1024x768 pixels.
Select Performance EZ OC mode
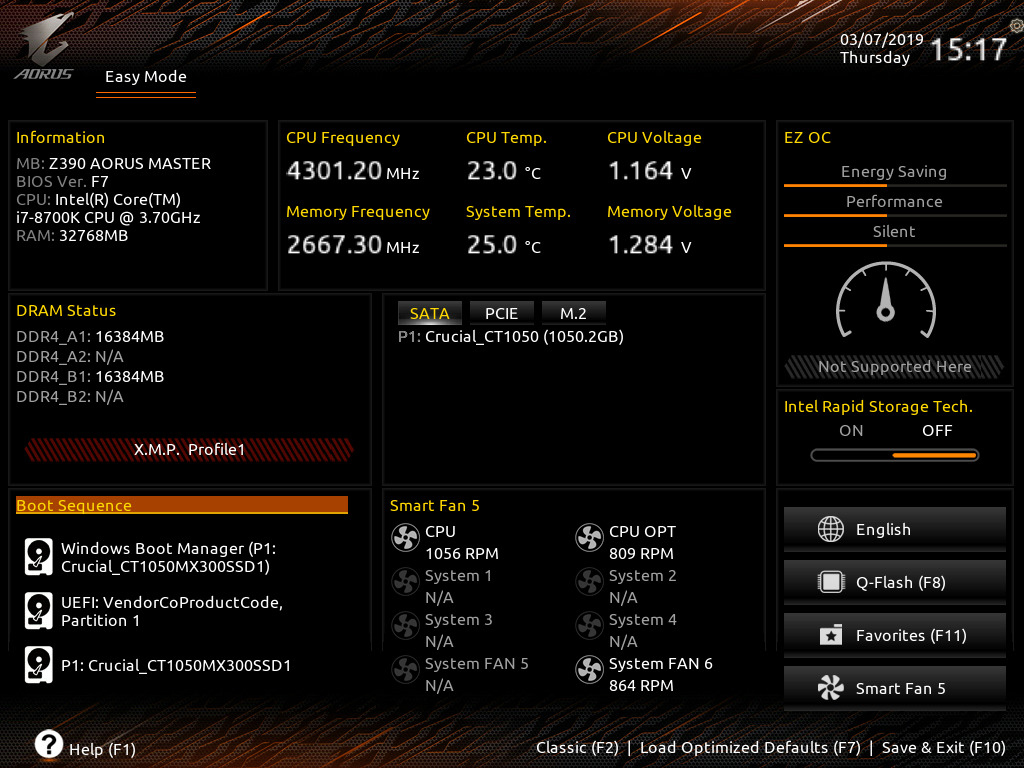click(894, 202)
